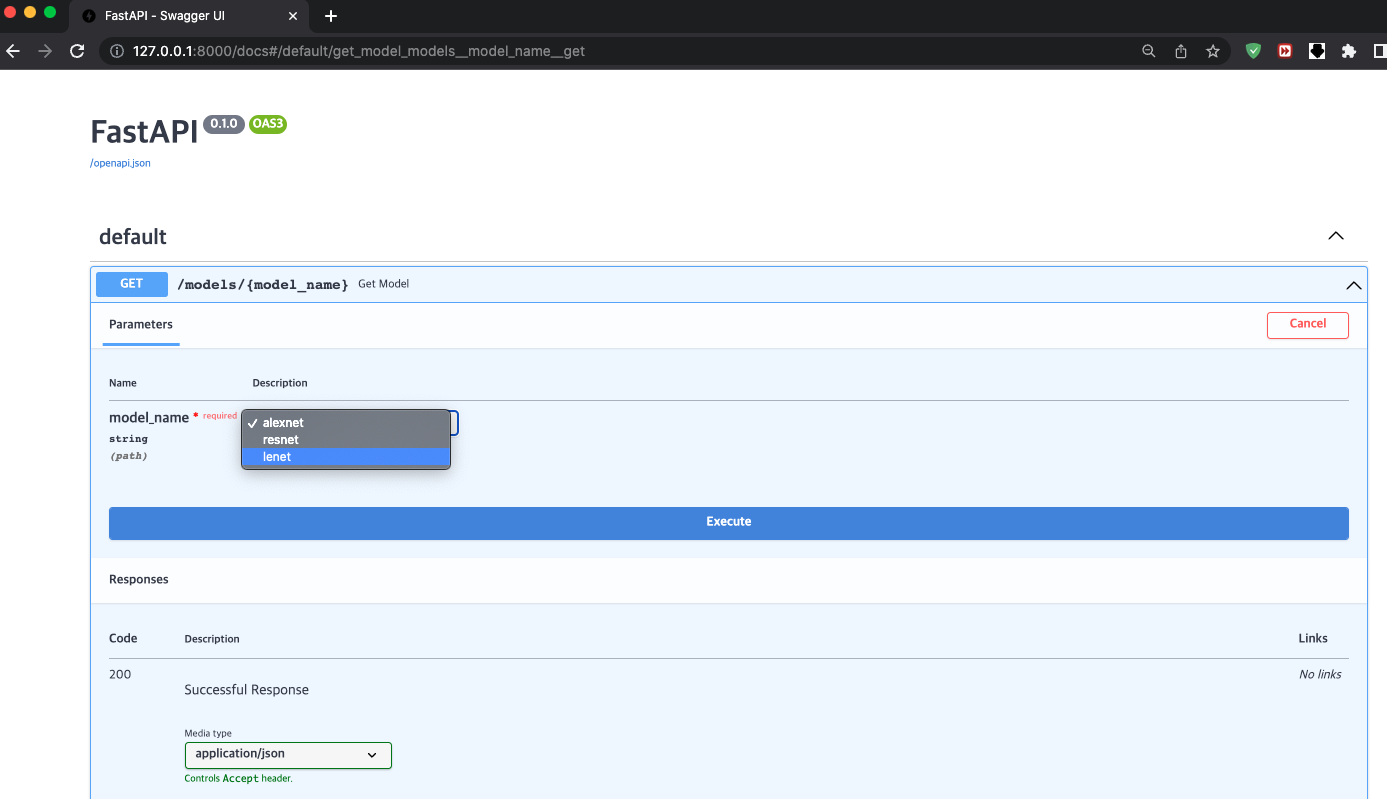The width and height of the screenshot is (1387, 799).
Task: Click the FastAPI title heading
Action: click(144, 132)
